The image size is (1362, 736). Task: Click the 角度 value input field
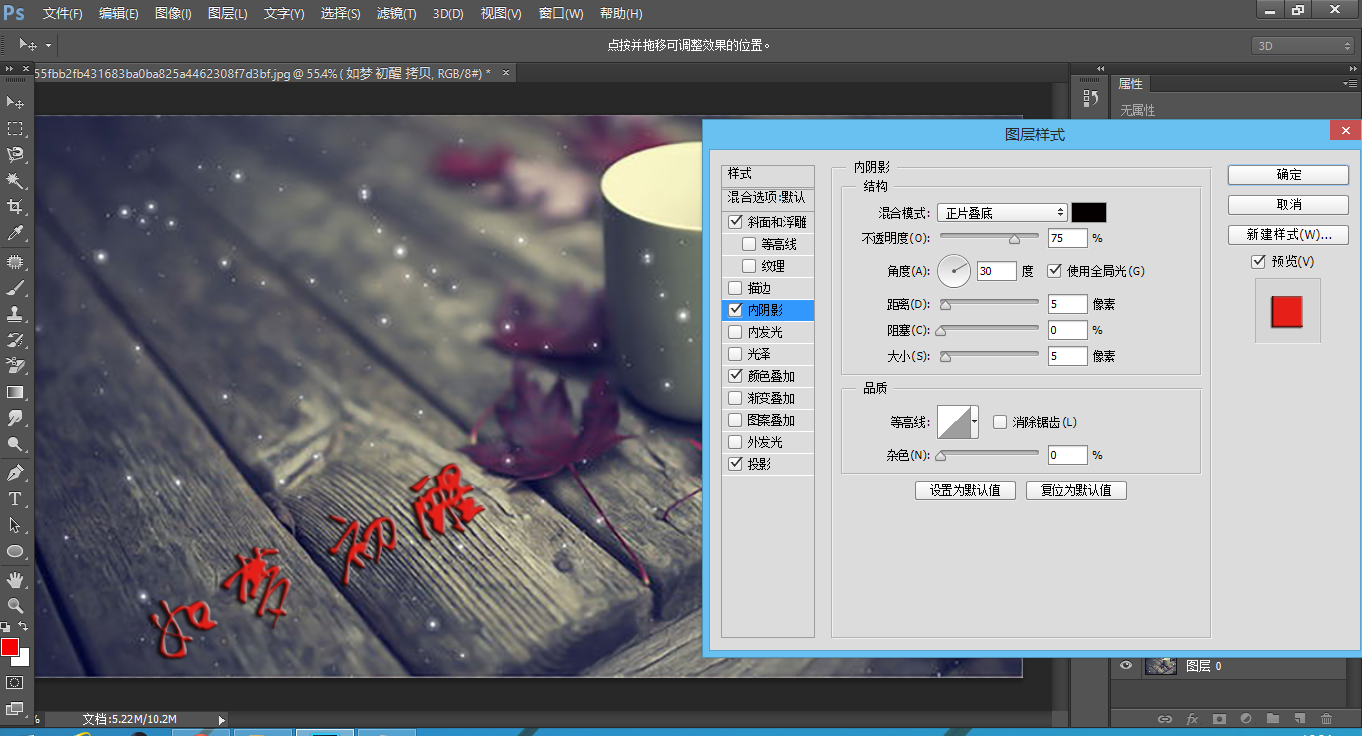point(996,271)
